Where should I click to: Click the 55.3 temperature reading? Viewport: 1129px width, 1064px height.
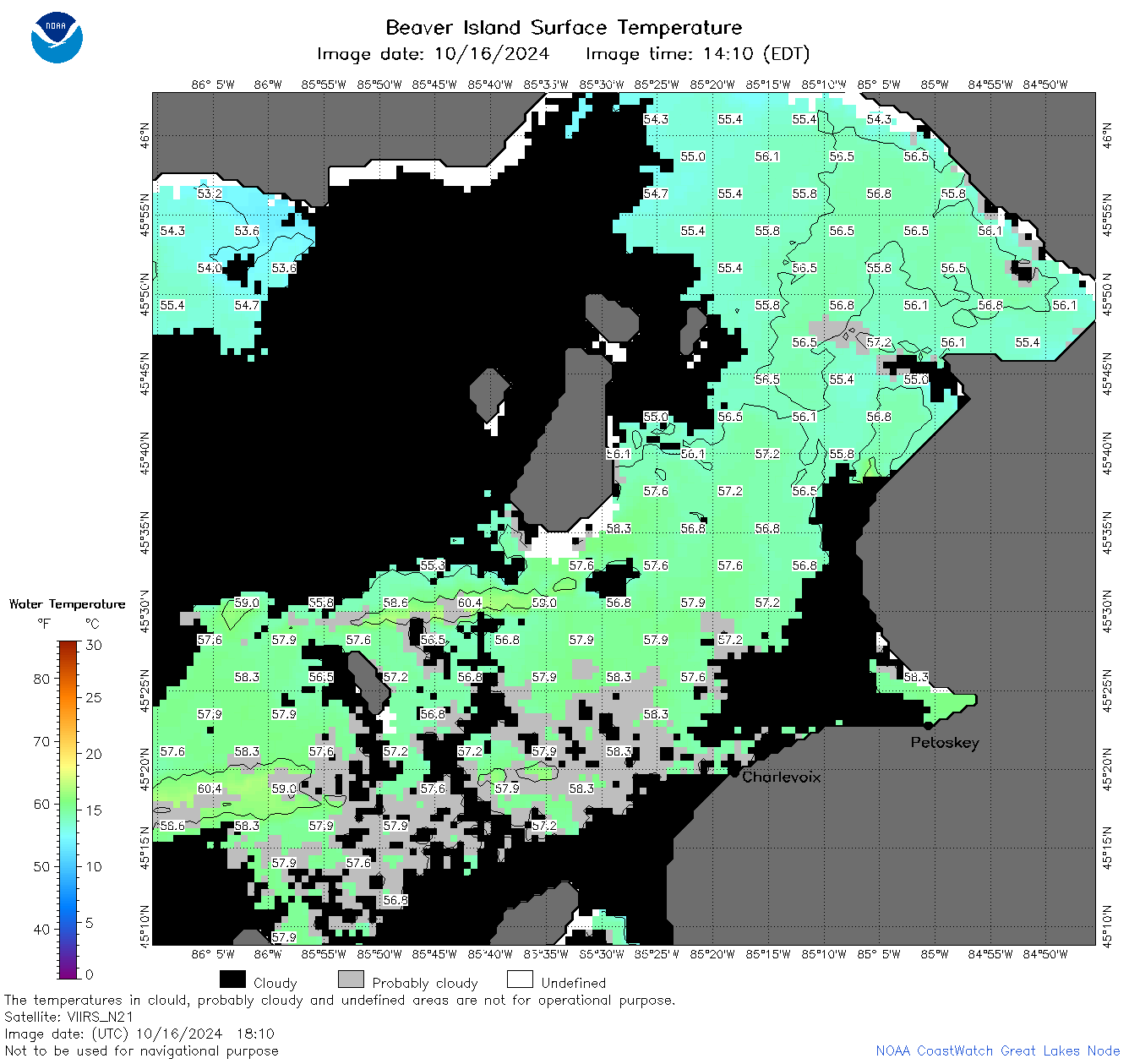tap(433, 565)
